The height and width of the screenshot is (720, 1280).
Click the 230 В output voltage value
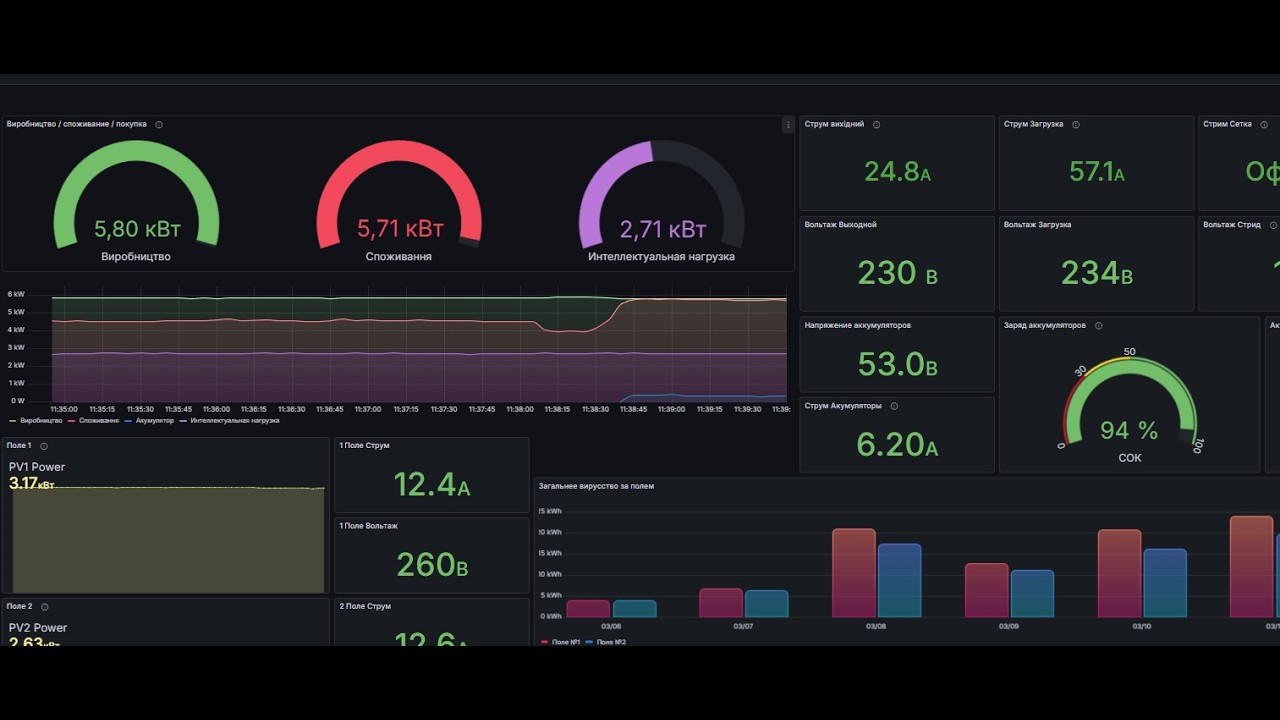click(x=897, y=273)
